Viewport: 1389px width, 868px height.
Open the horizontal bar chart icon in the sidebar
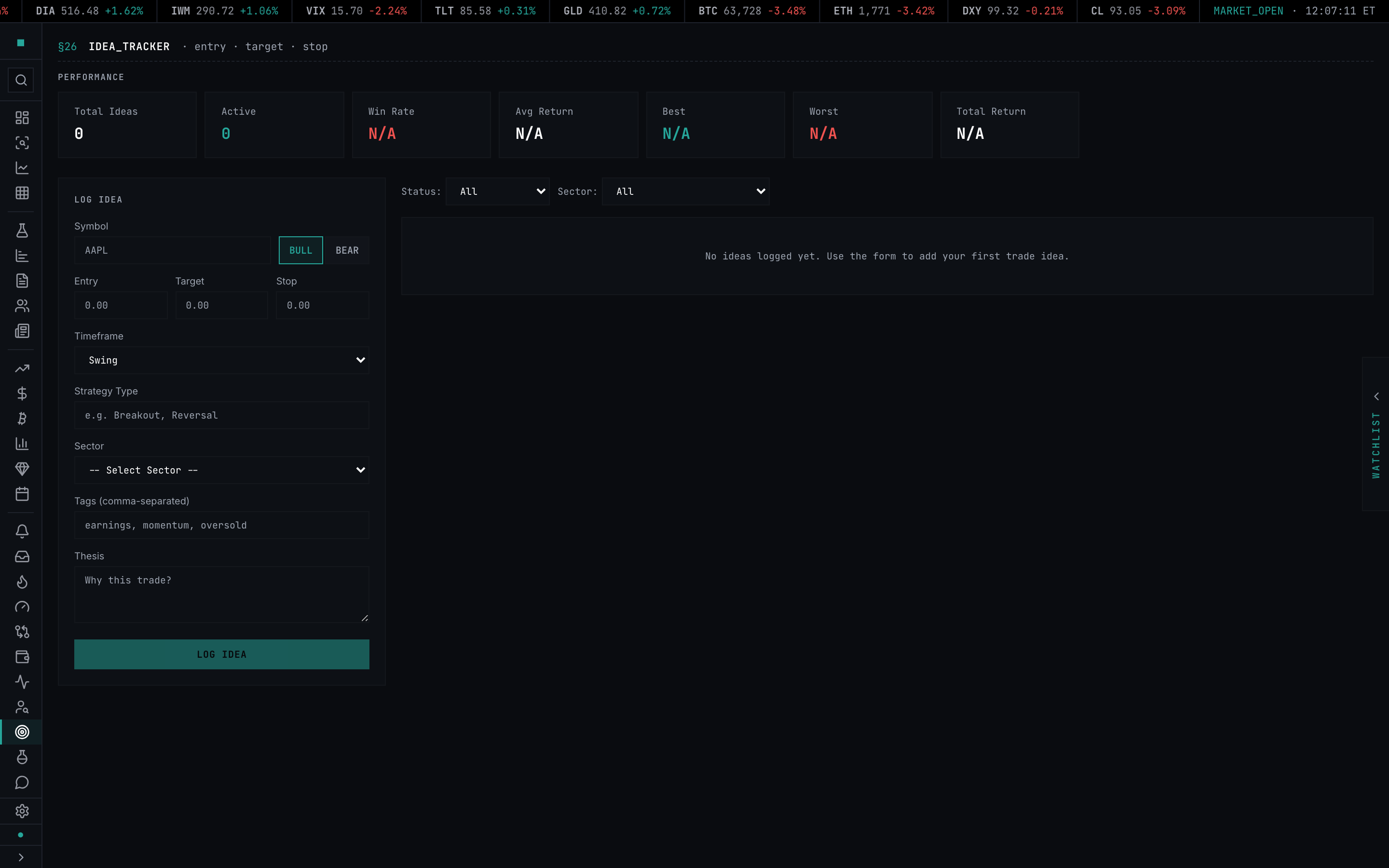point(22,256)
